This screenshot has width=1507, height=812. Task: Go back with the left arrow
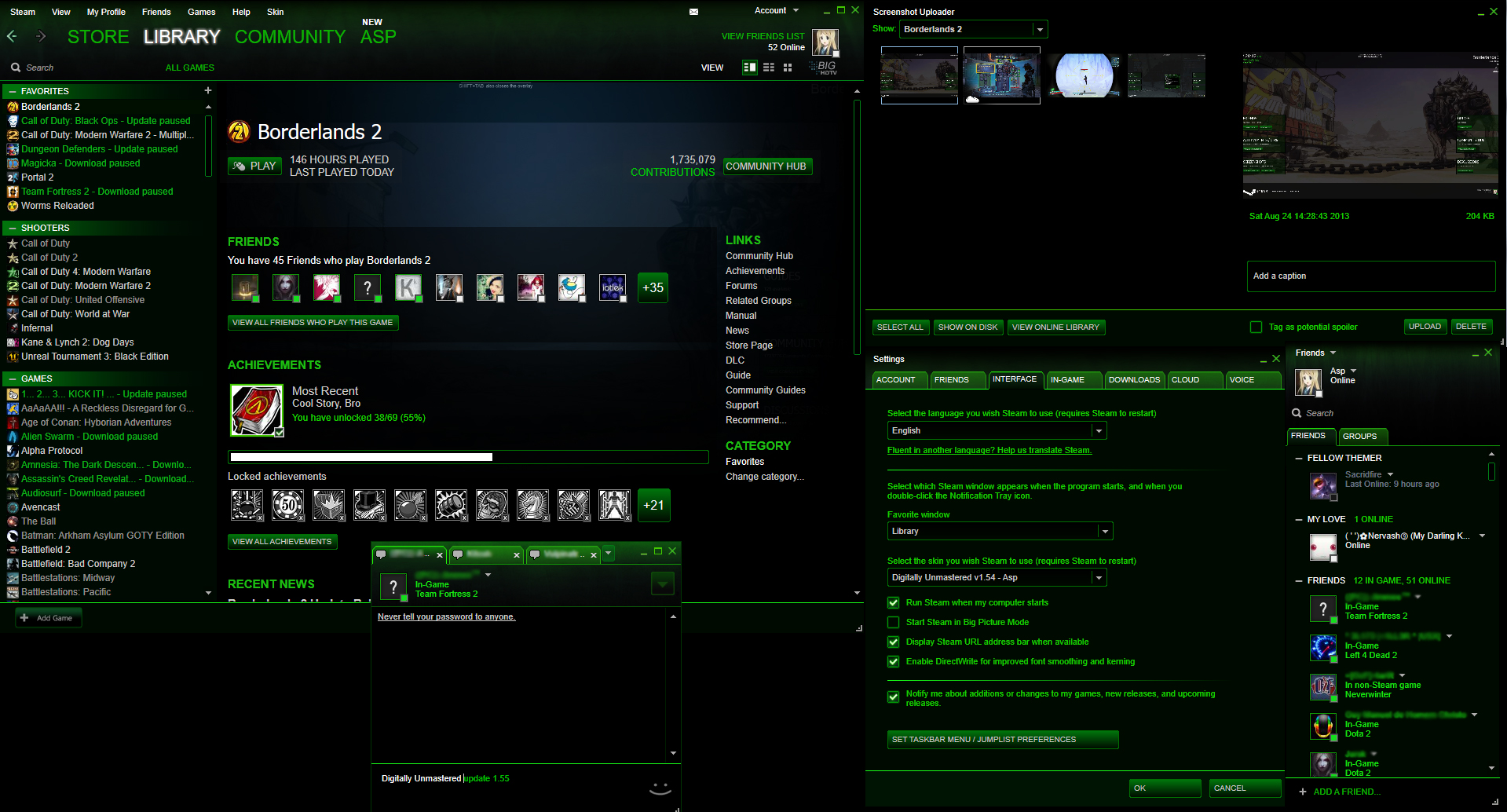point(11,36)
